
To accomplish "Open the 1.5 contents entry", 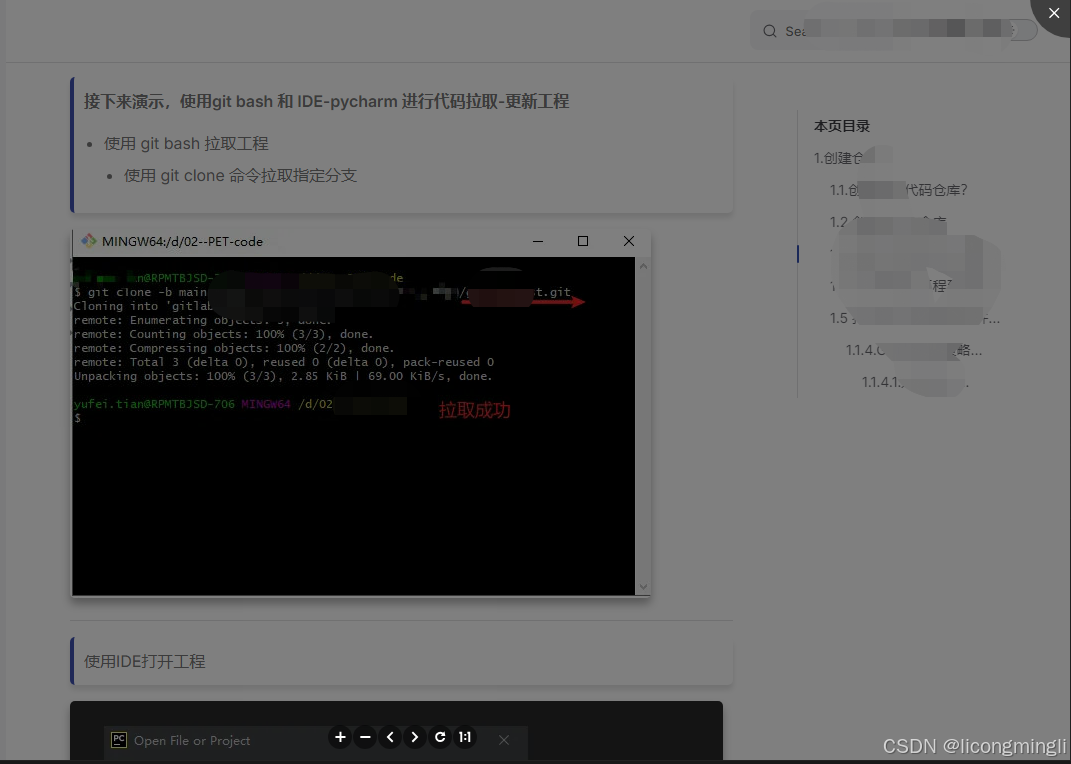I will click(x=915, y=318).
